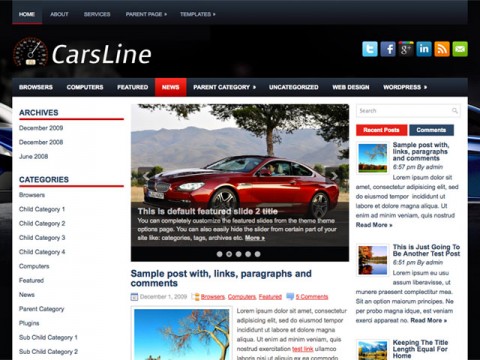Open the Plugins category link

[29, 323]
